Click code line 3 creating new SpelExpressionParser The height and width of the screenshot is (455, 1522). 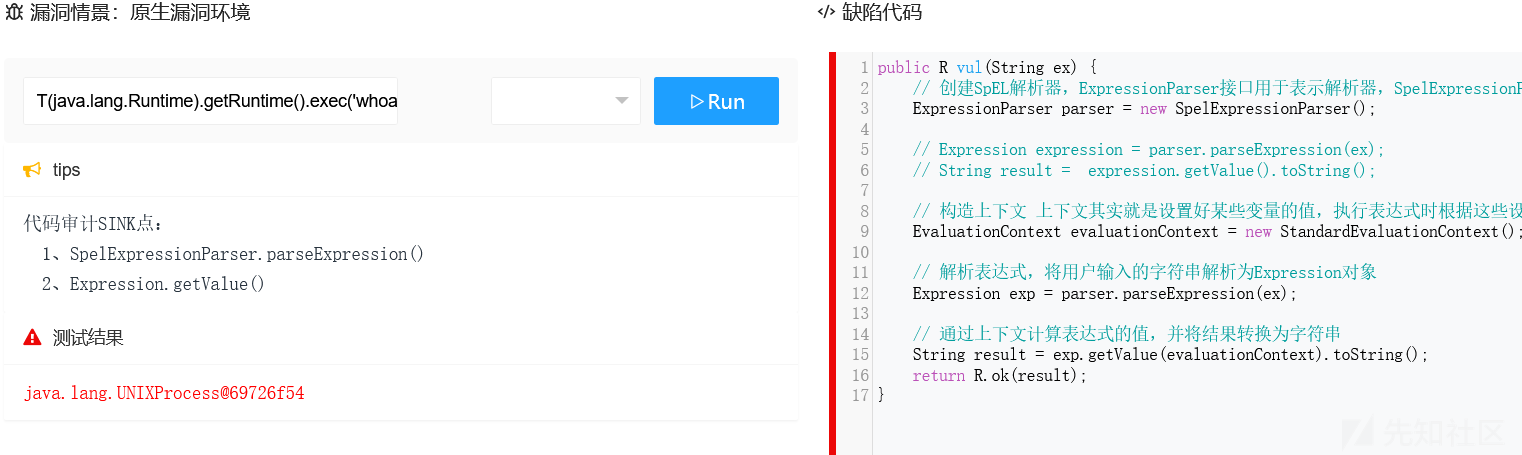[x=1144, y=109]
